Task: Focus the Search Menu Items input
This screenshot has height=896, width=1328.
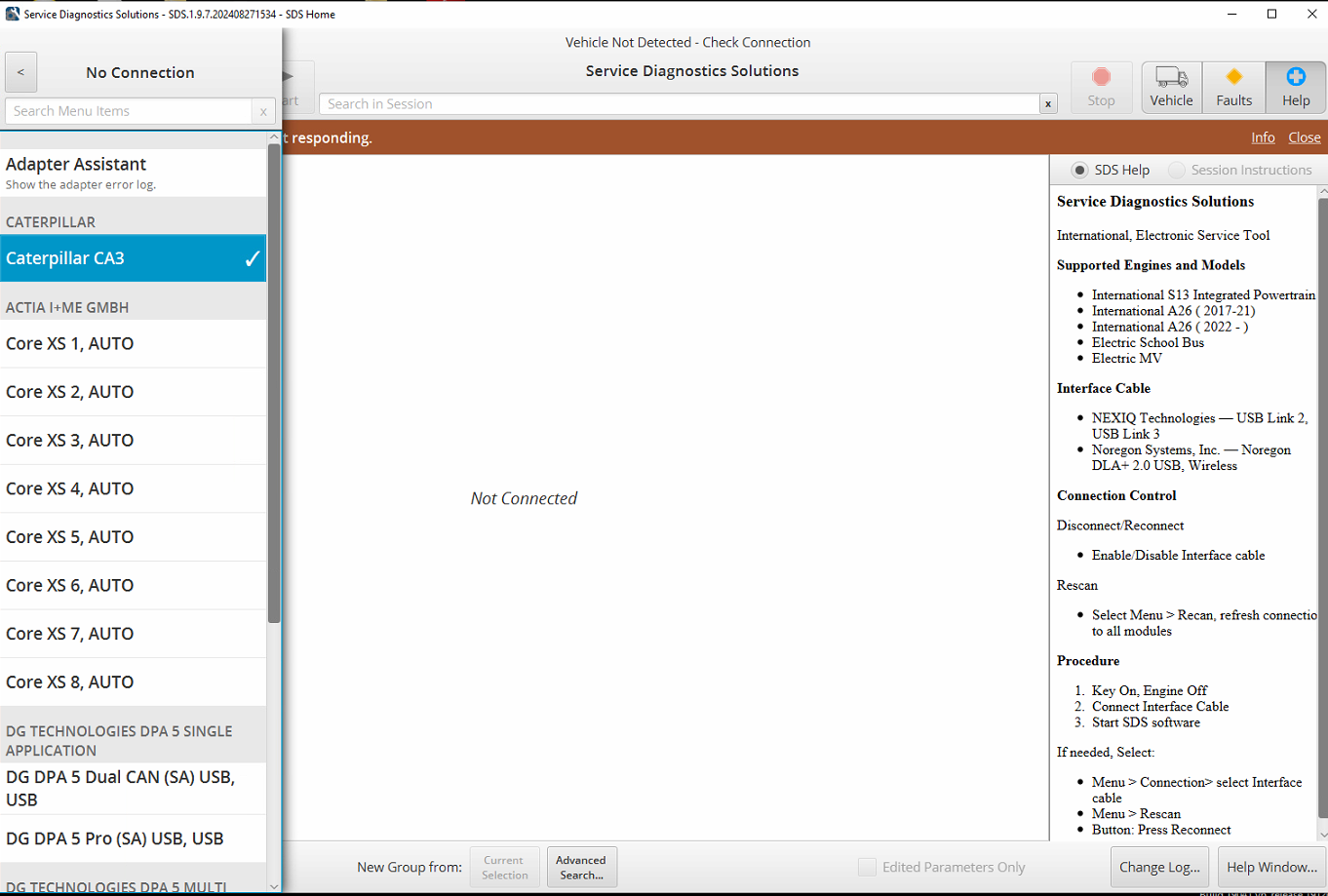Action: [x=129, y=111]
